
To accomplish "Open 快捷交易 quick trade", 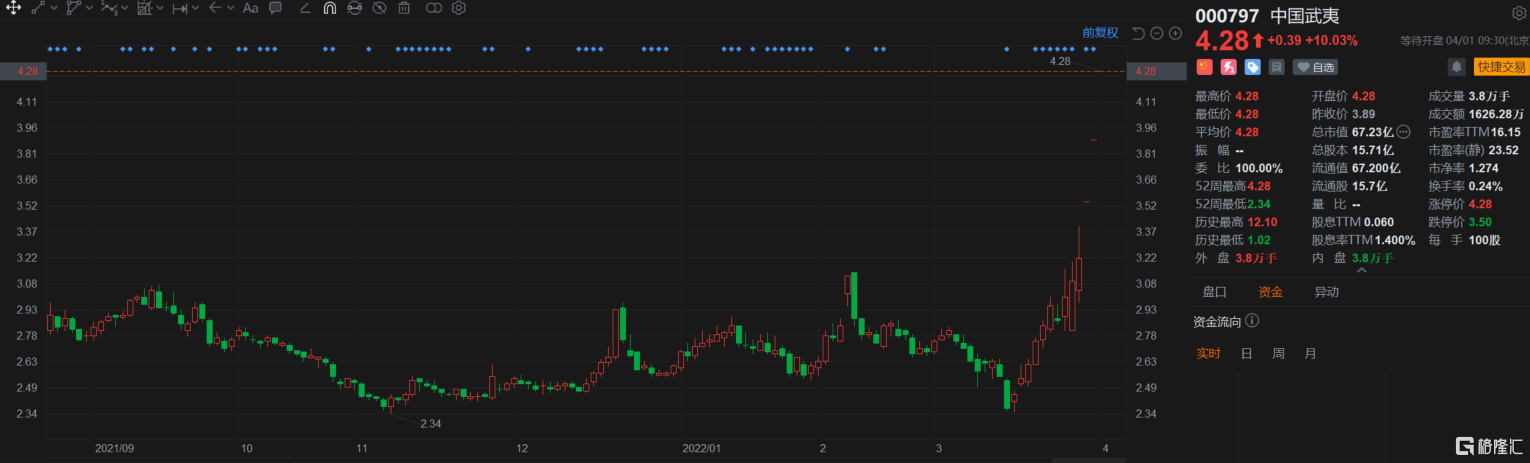I will (1500, 67).
